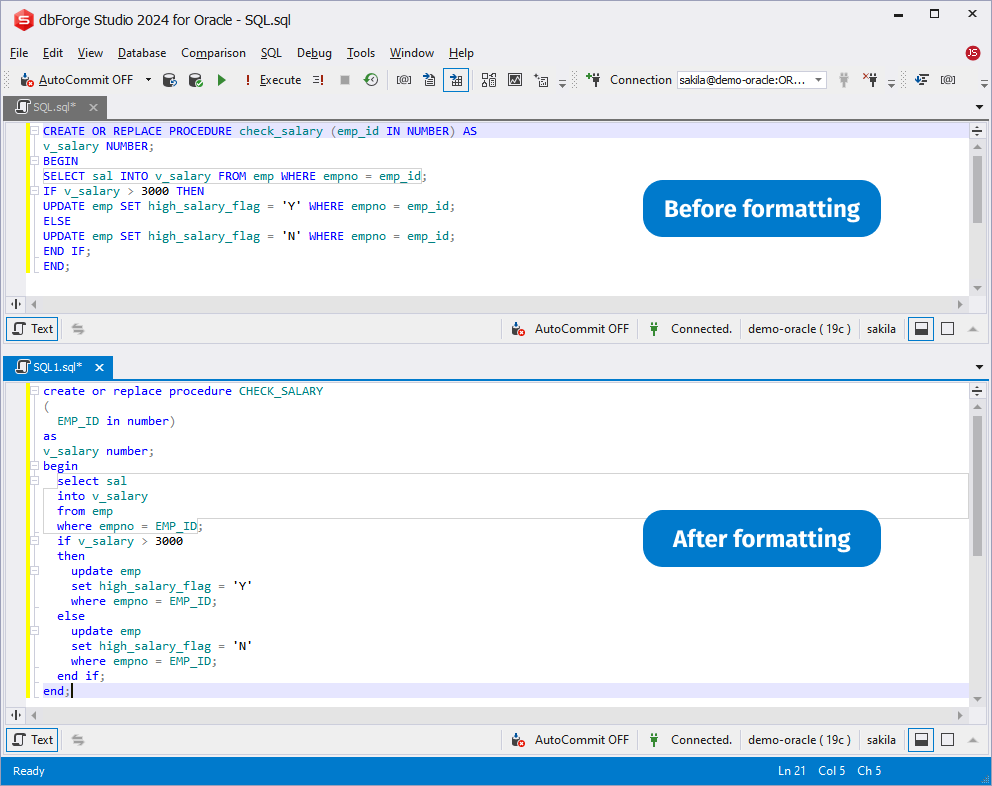Click the first [@] parameters icon in toolbar
992x786 pixels.
click(x=404, y=80)
